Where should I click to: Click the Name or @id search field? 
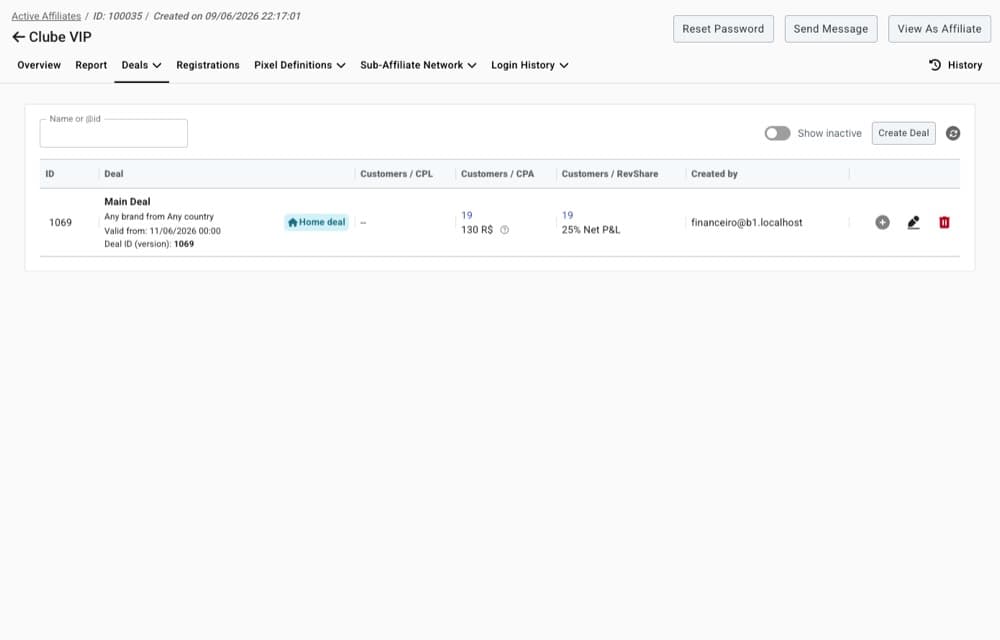tap(114, 133)
